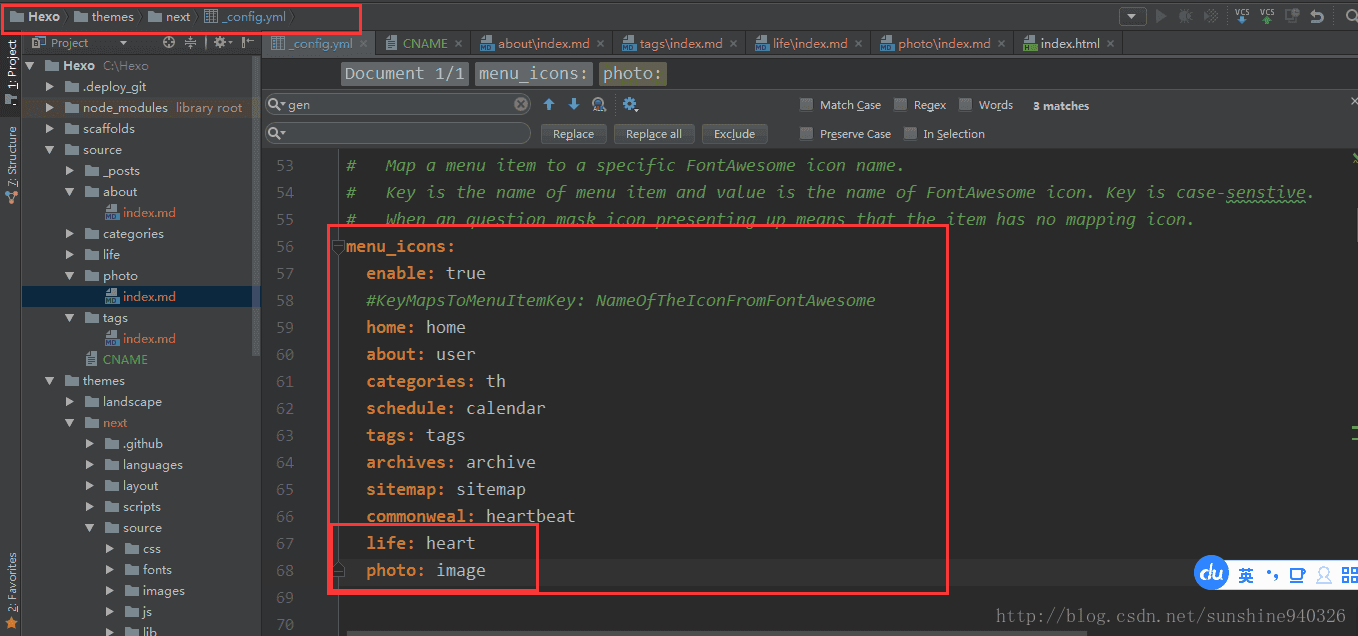1358x636 pixels.
Task: Toggle the Words checkbox
Action: tap(965, 105)
